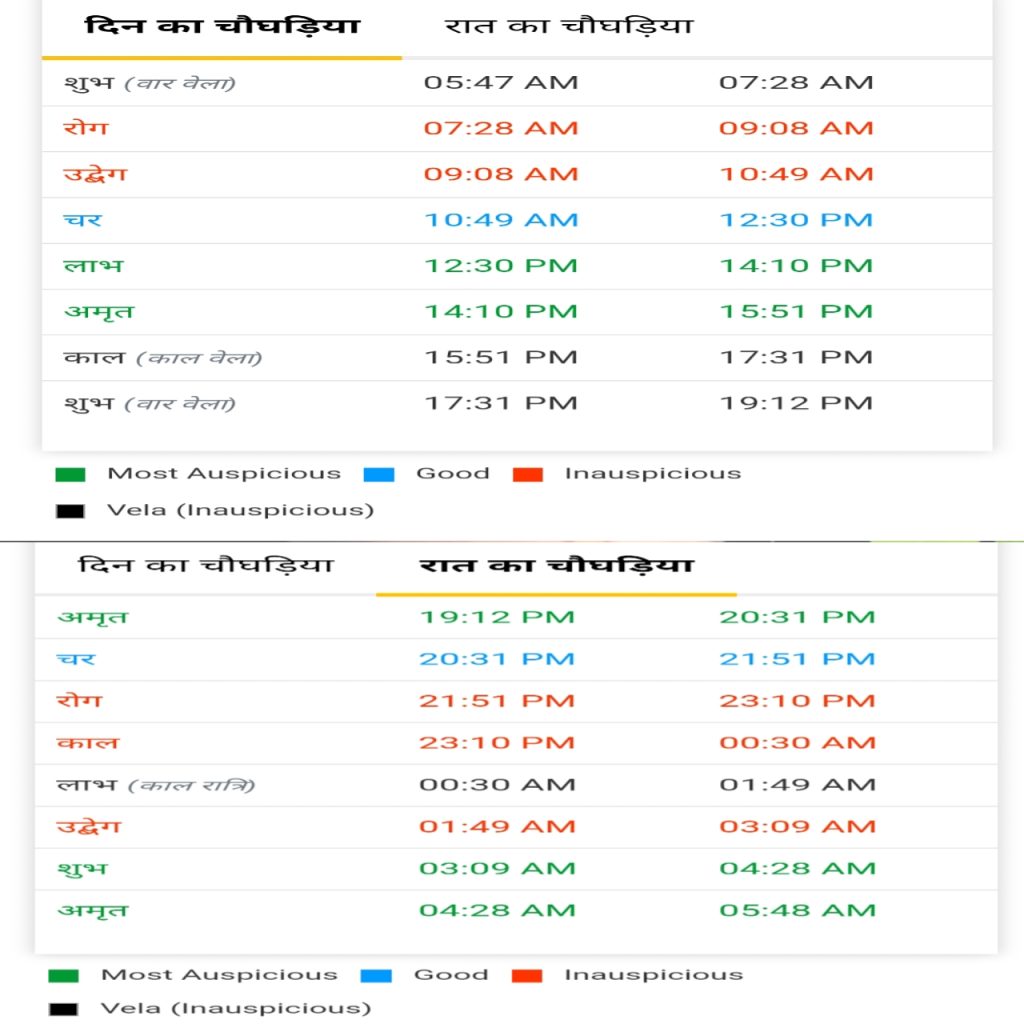The width and height of the screenshot is (1024, 1024).
Task: Click the रोग row starting 21:51 PM
Action: (x=516, y=701)
